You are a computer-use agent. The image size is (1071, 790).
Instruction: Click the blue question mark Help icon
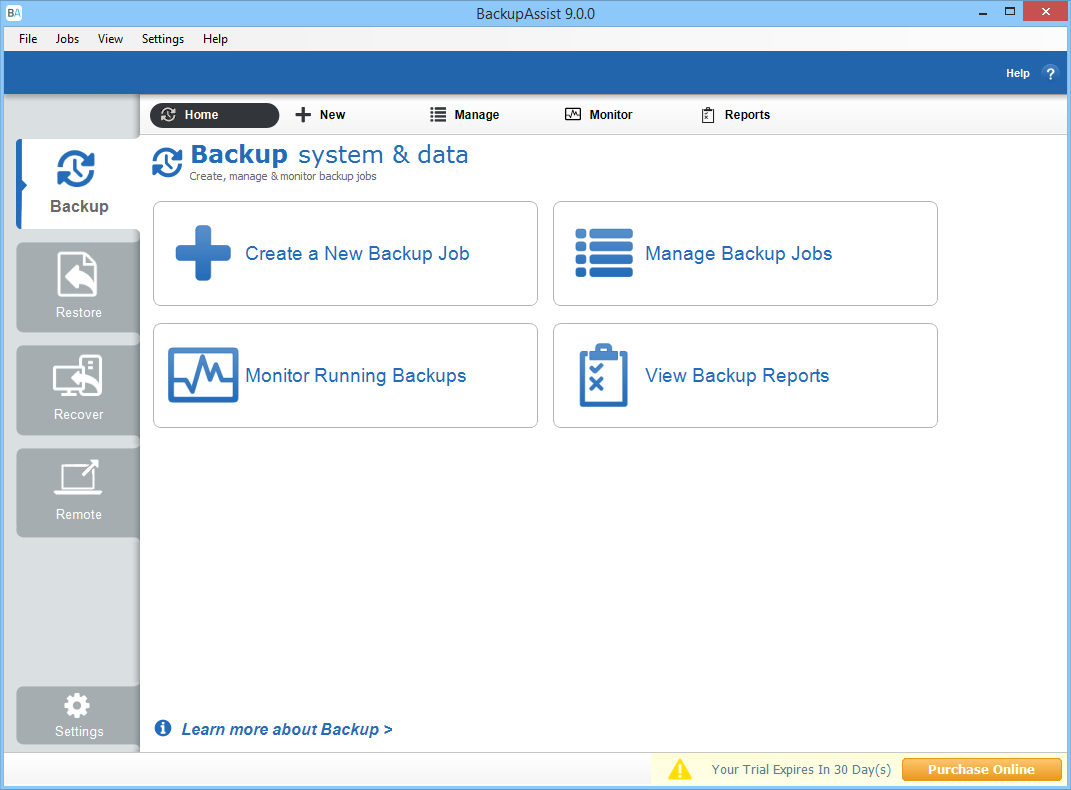[x=1050, y=73]
